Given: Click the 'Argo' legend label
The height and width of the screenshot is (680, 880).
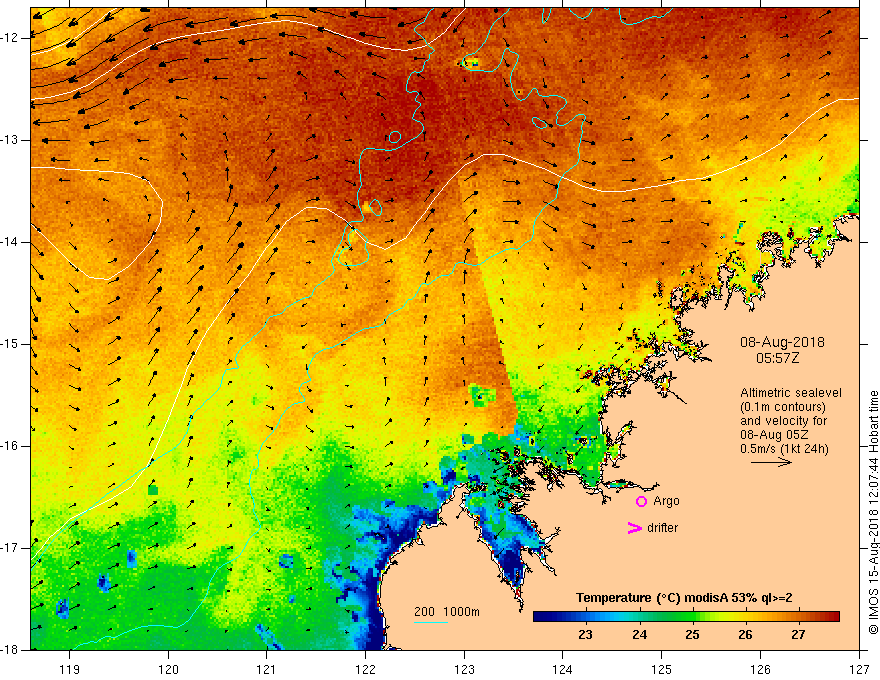Looking at the screenshot, I should pyautogui.click(x=666, y=501).
